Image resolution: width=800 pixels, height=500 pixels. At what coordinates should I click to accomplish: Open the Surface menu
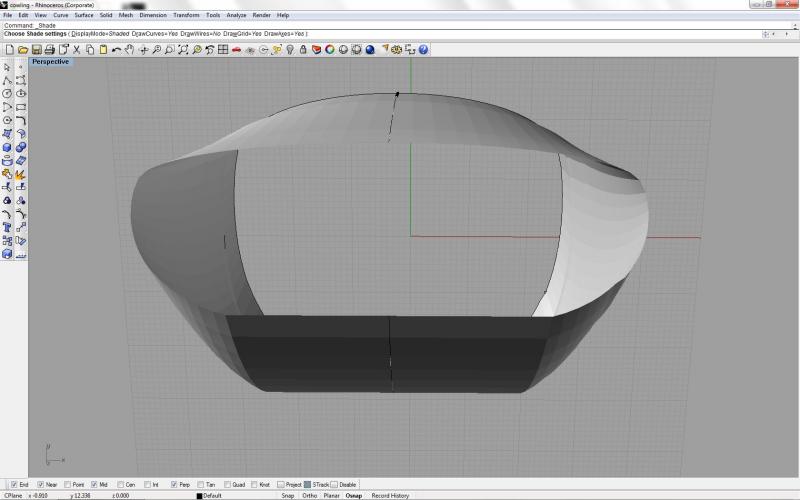(x=84, y=15)
